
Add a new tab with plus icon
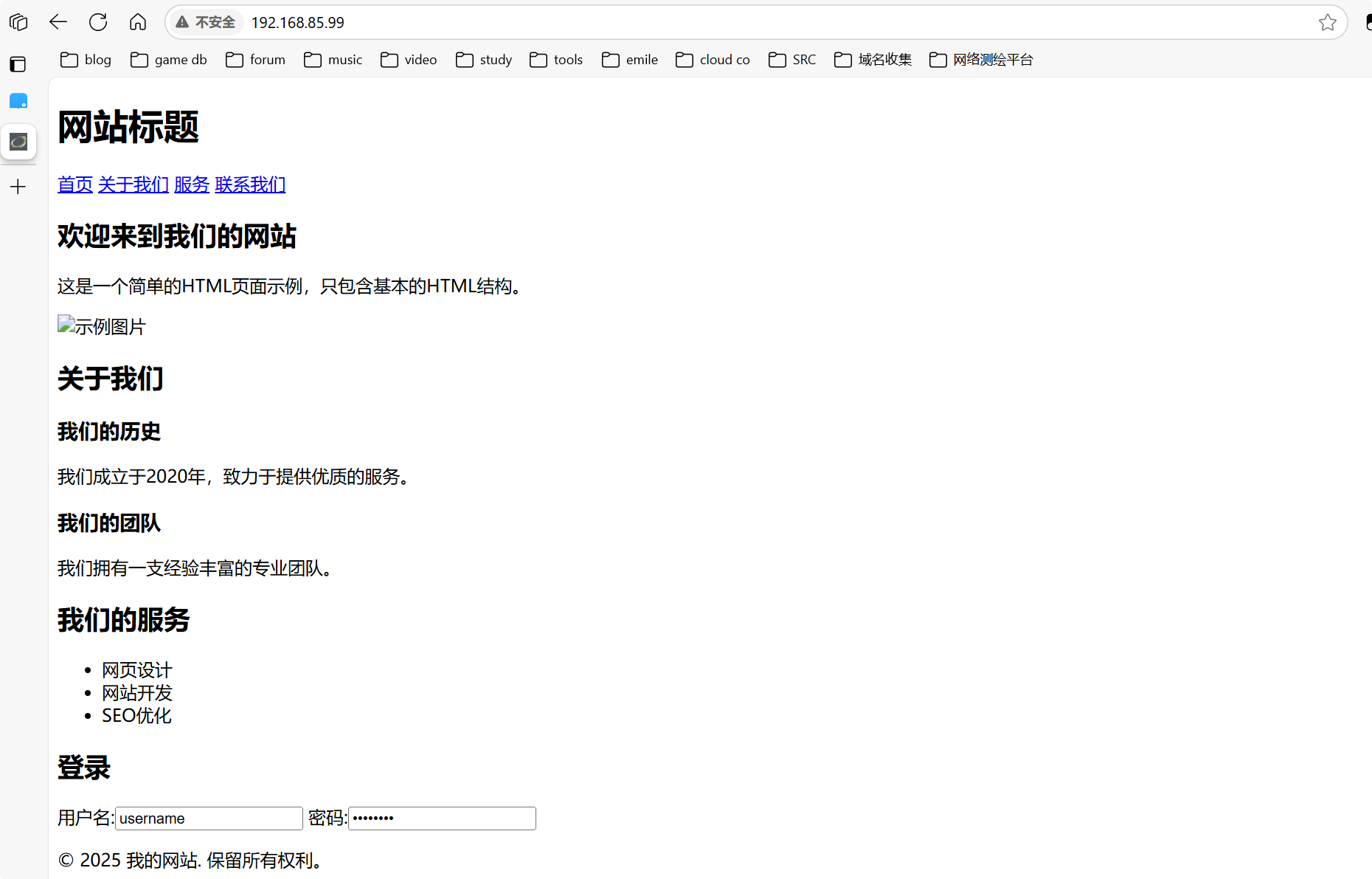tap(18, 187)
